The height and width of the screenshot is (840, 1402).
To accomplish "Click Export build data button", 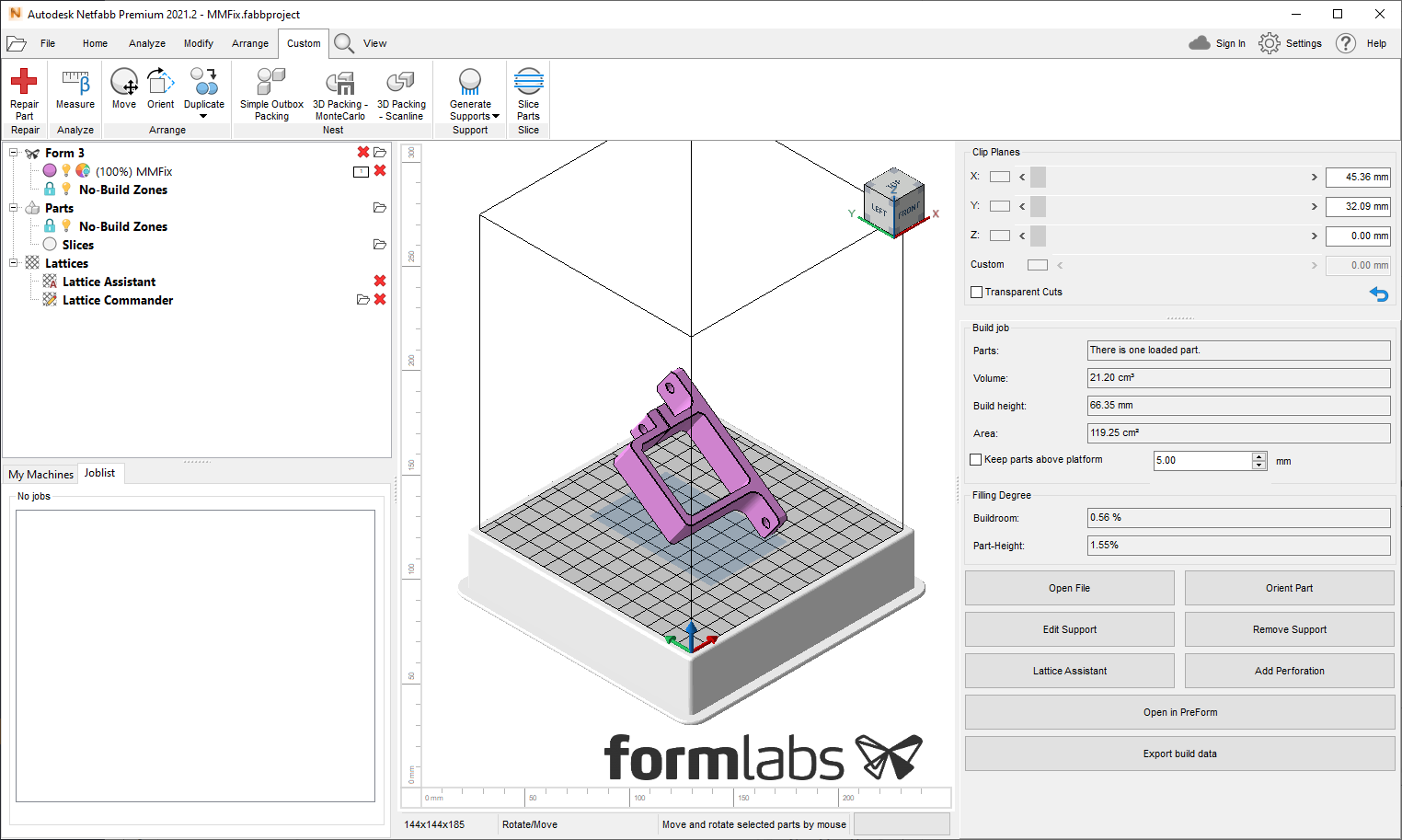I will click(1180, 754).
